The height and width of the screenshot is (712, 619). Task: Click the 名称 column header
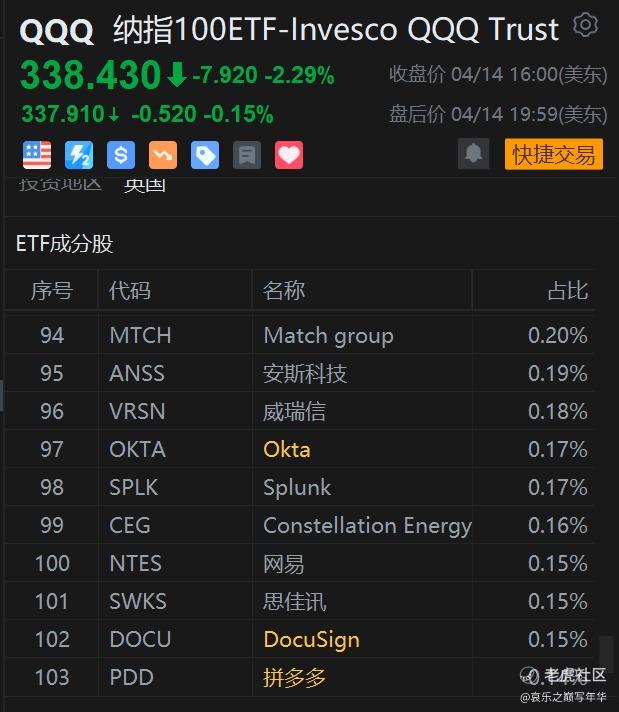284,291
